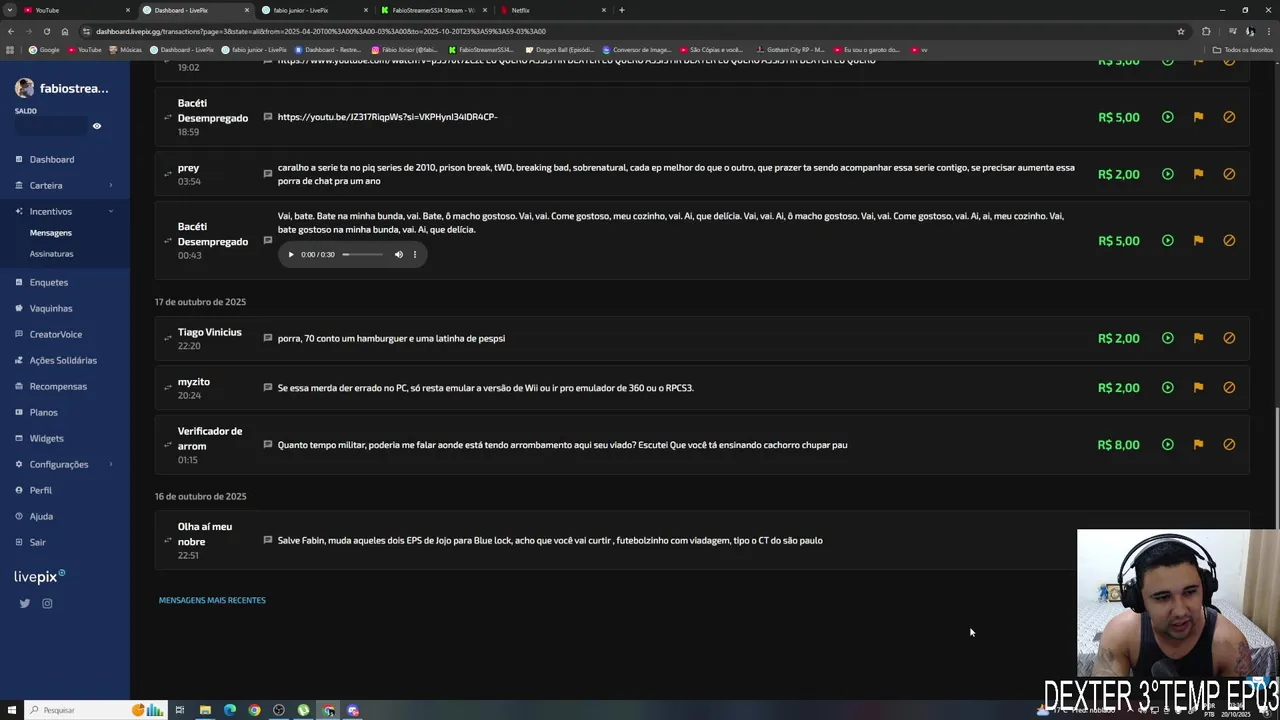Viewport: 1280px width, 720px height.
Task: Flag the Verificador de arrom message
Action: [1198, 444]
